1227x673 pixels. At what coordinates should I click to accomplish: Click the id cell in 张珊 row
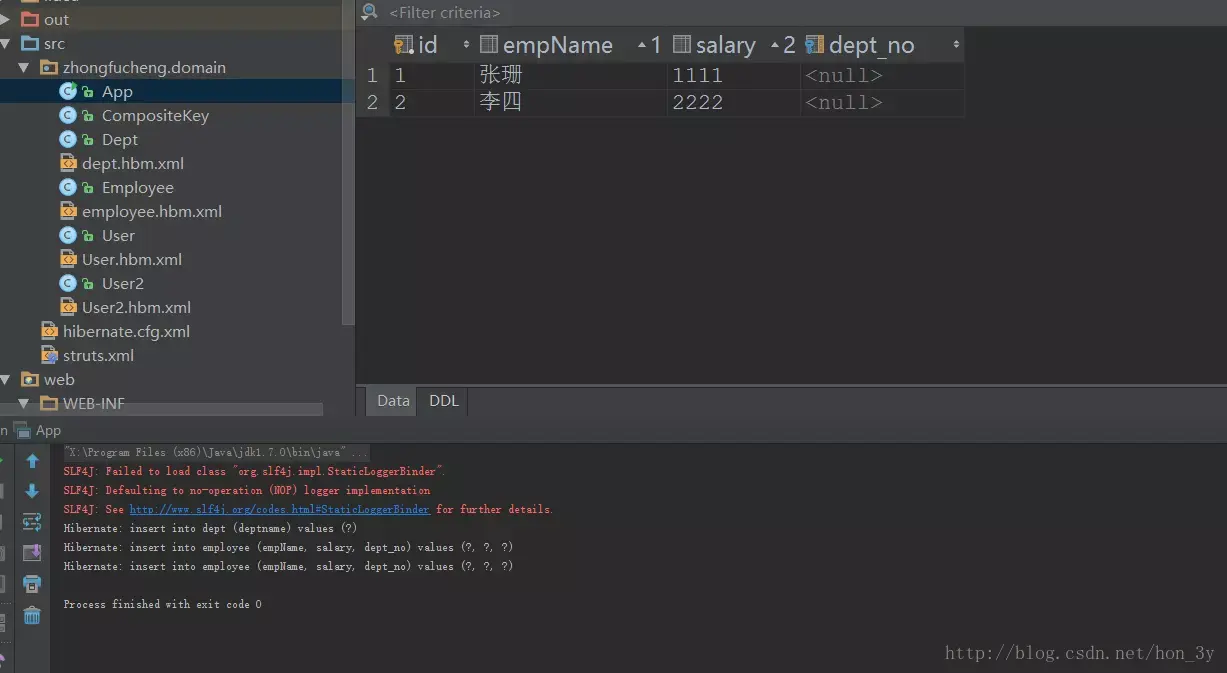pyautogui.click(x=431, y=75)
